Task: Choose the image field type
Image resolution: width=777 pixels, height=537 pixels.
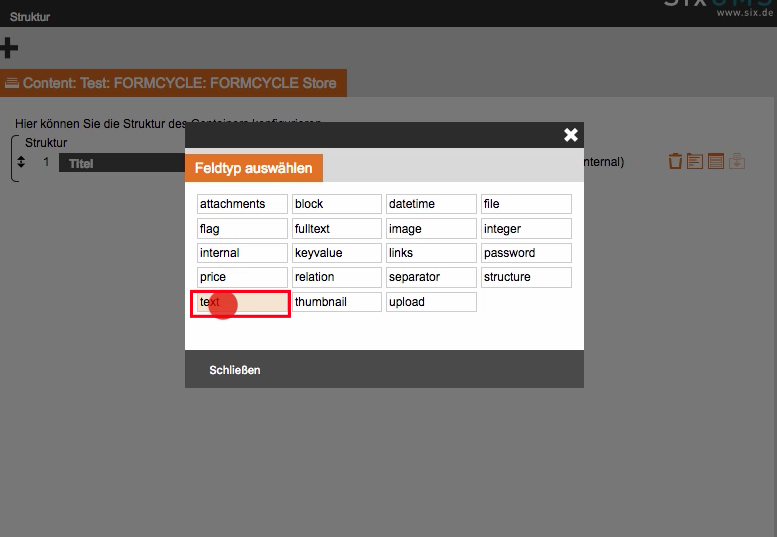Action: (x=431, y=229)
